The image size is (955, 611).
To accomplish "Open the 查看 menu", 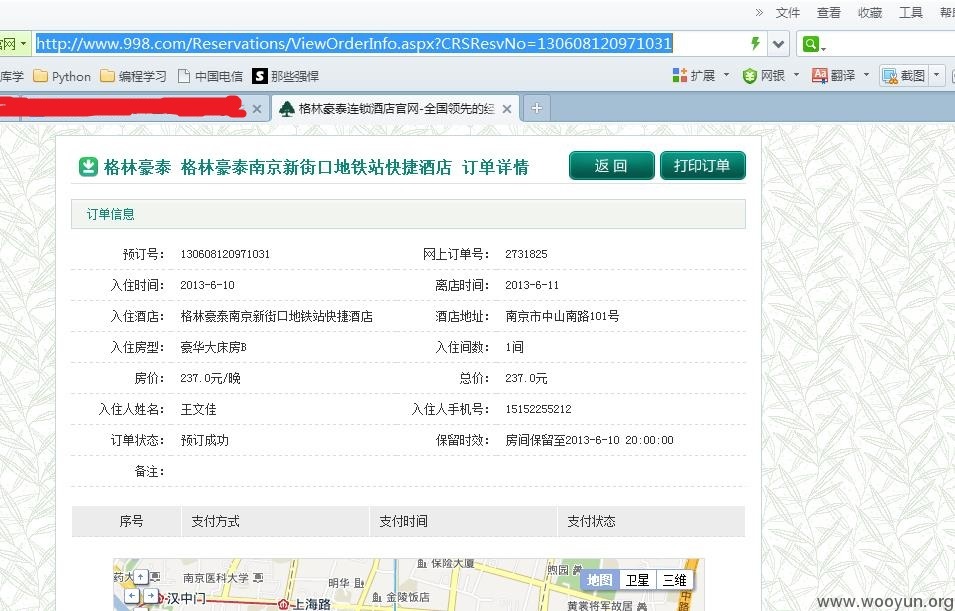I will (x=828, y=13).
